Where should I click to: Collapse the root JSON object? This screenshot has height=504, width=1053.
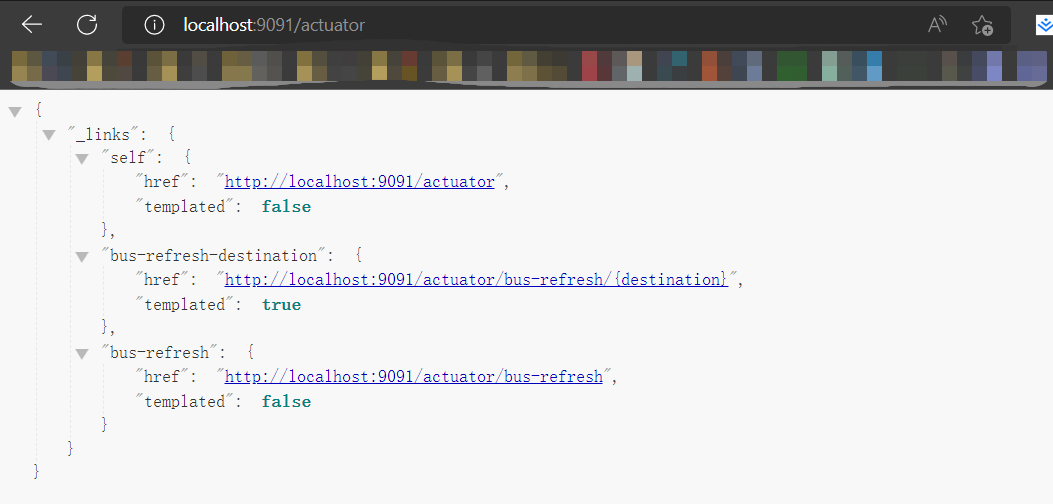coord(15,110)
